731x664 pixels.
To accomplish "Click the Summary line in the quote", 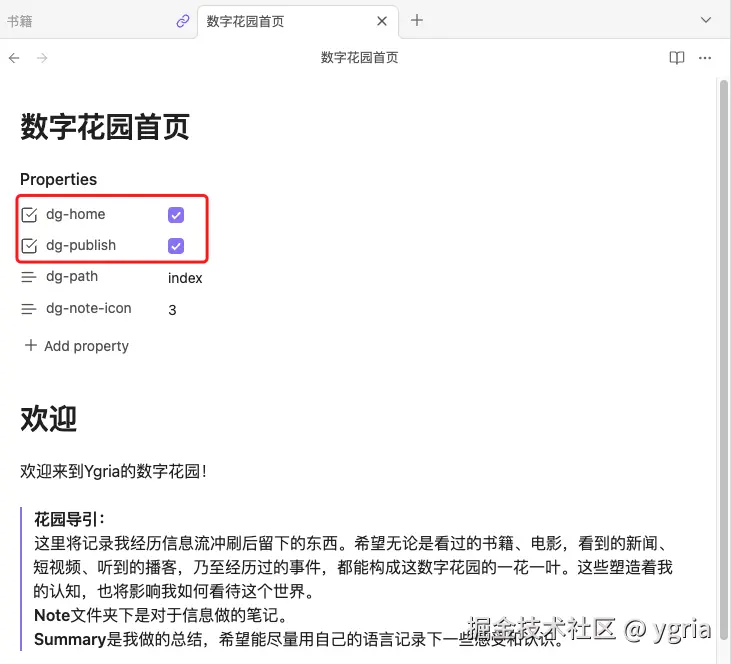I will [298, 639].
